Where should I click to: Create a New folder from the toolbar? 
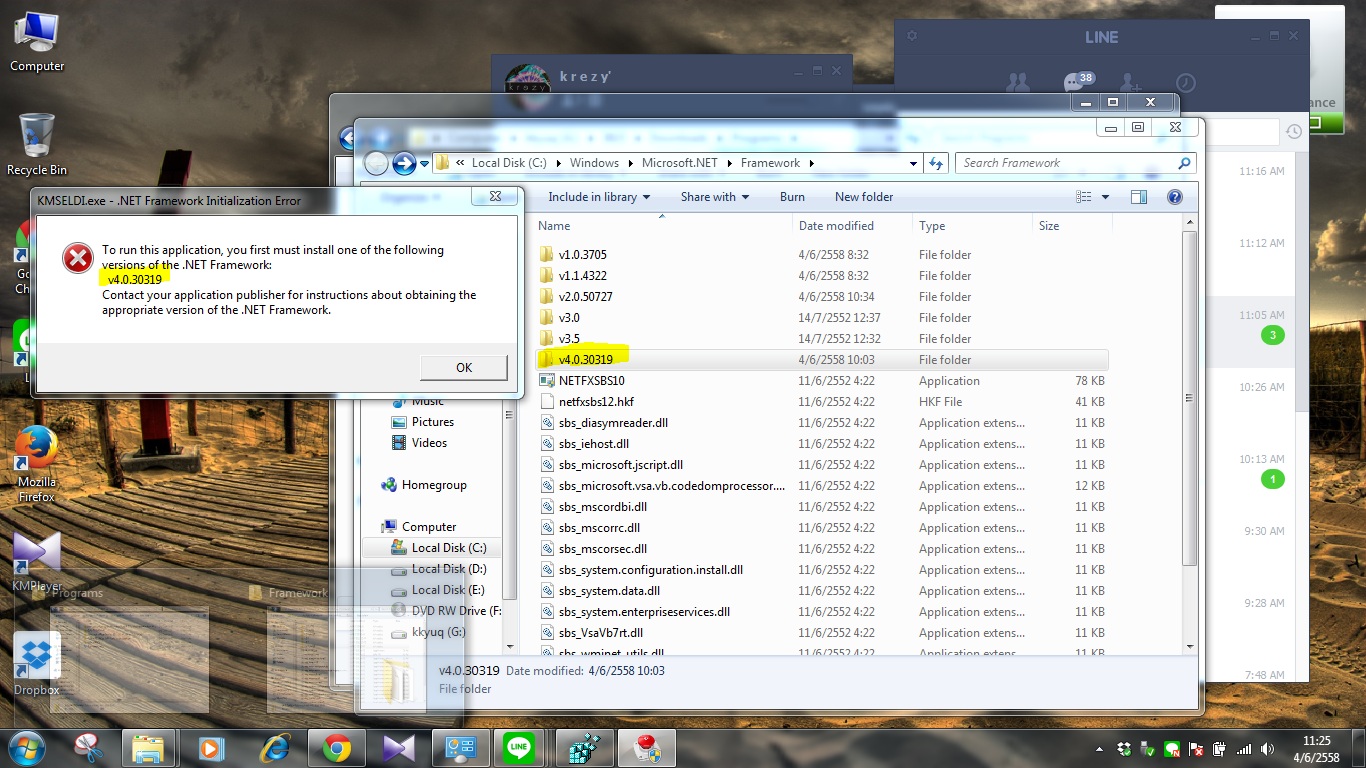864,197
